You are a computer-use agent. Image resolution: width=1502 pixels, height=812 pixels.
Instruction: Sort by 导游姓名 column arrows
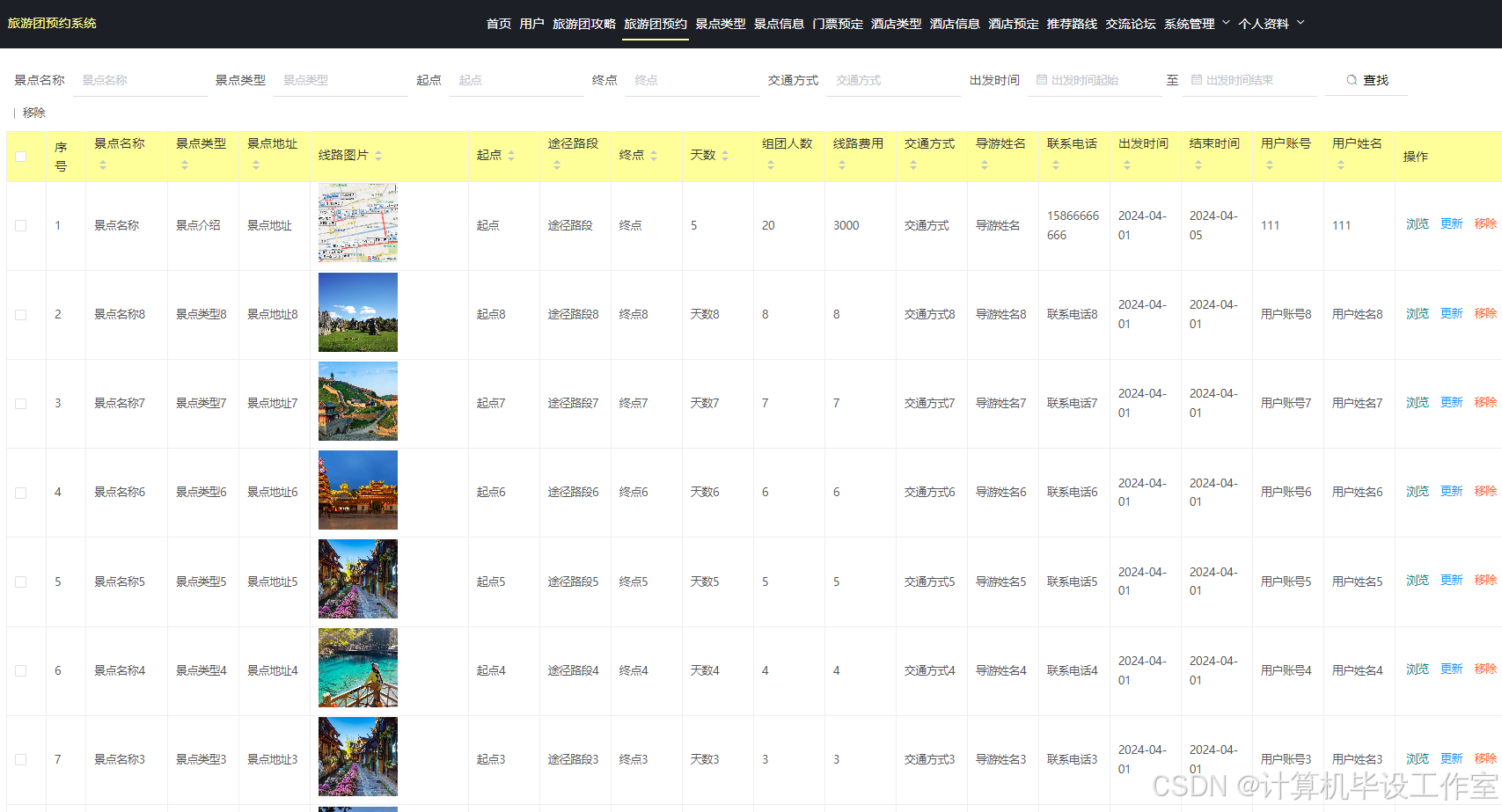[x=985, y=165]
